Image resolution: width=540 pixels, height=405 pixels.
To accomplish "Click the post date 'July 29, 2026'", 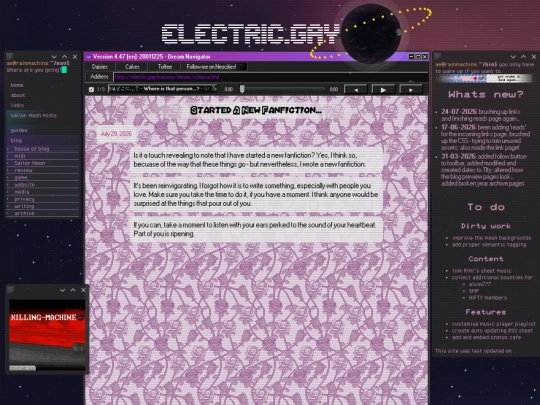I will 116,134.
